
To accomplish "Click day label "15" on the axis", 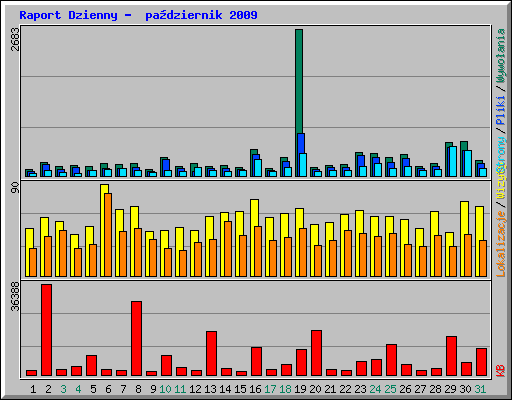I will click(x=240, y=389).
